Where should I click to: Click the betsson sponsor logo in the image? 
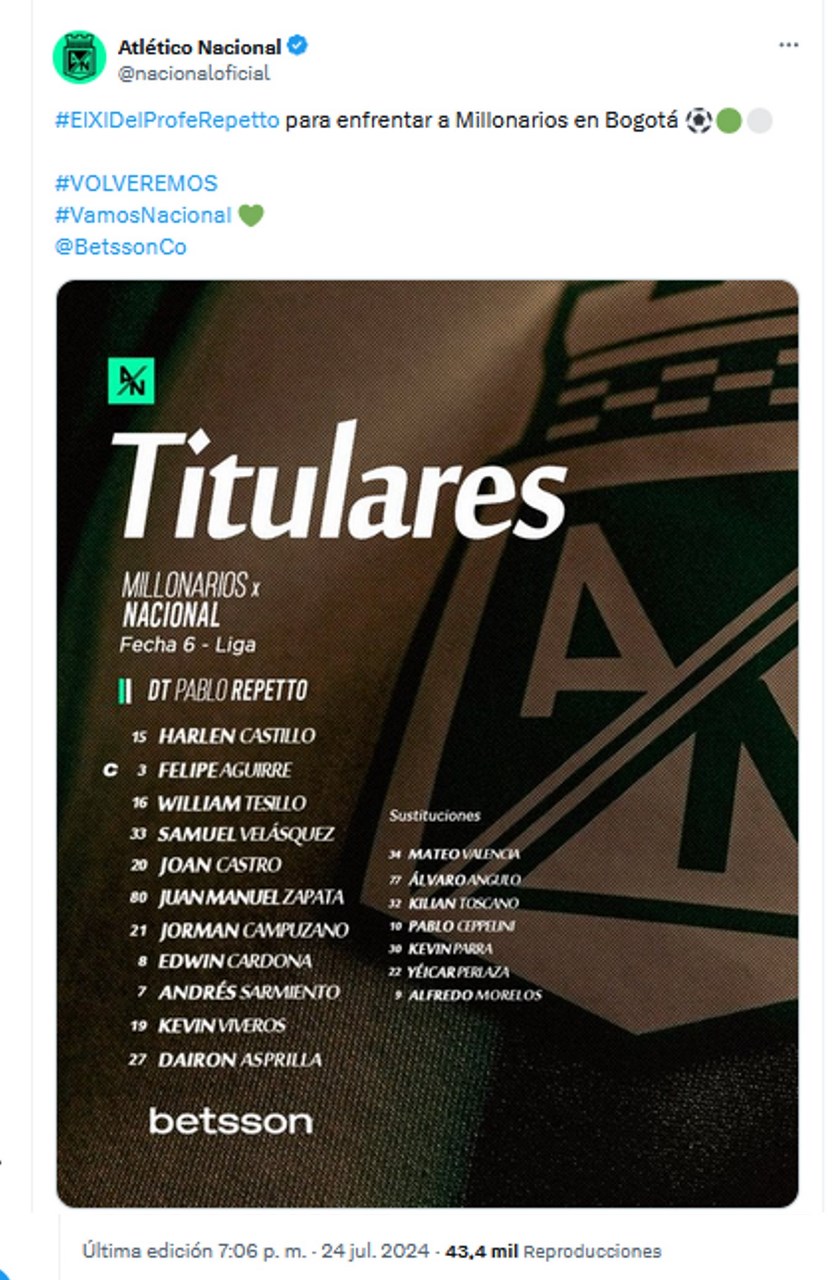pos(230,1120)
